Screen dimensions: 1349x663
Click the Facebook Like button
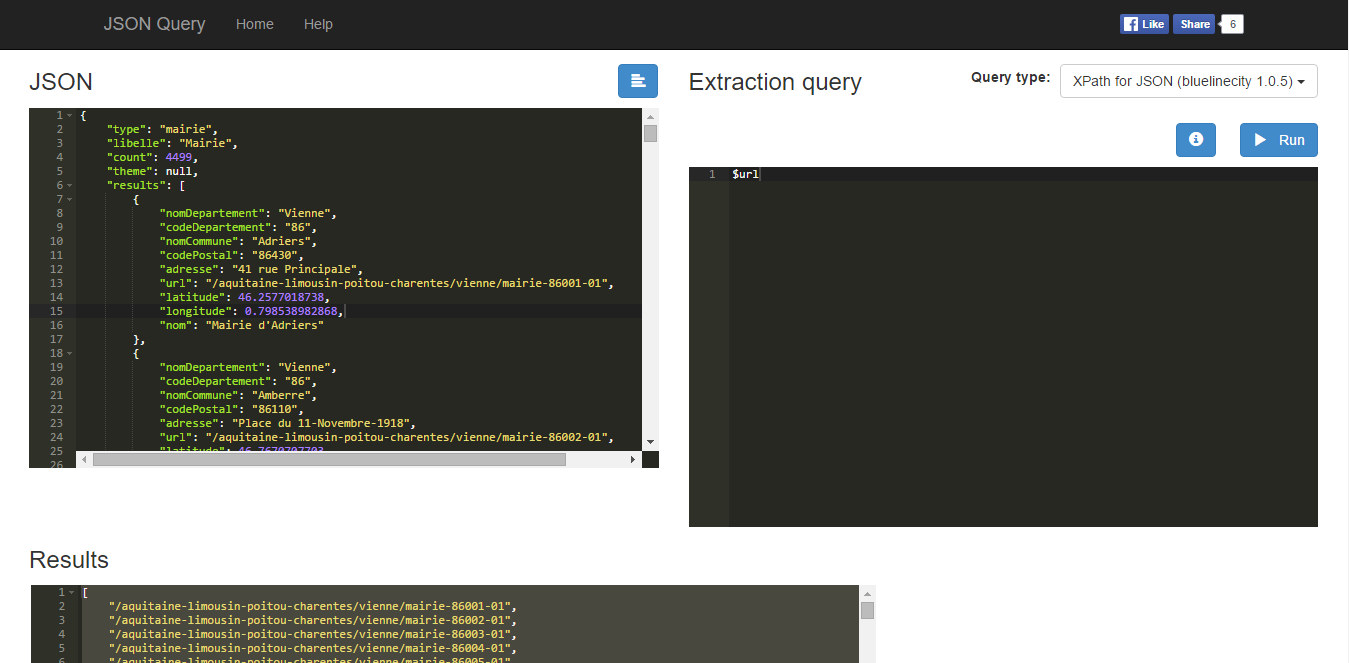(1144, 24)
